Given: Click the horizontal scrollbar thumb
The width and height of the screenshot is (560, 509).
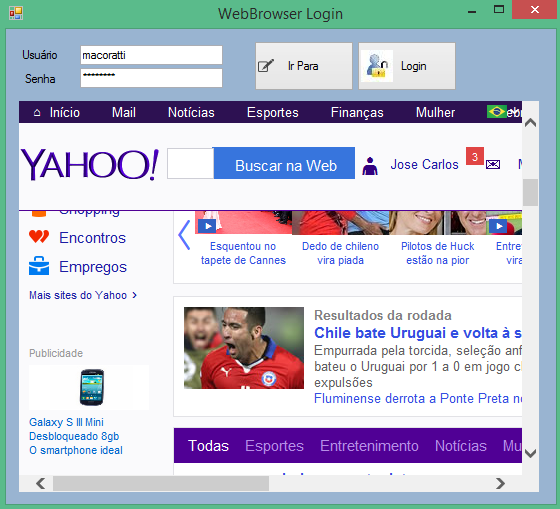Looking at the screenshot, I should click(161, 483).
